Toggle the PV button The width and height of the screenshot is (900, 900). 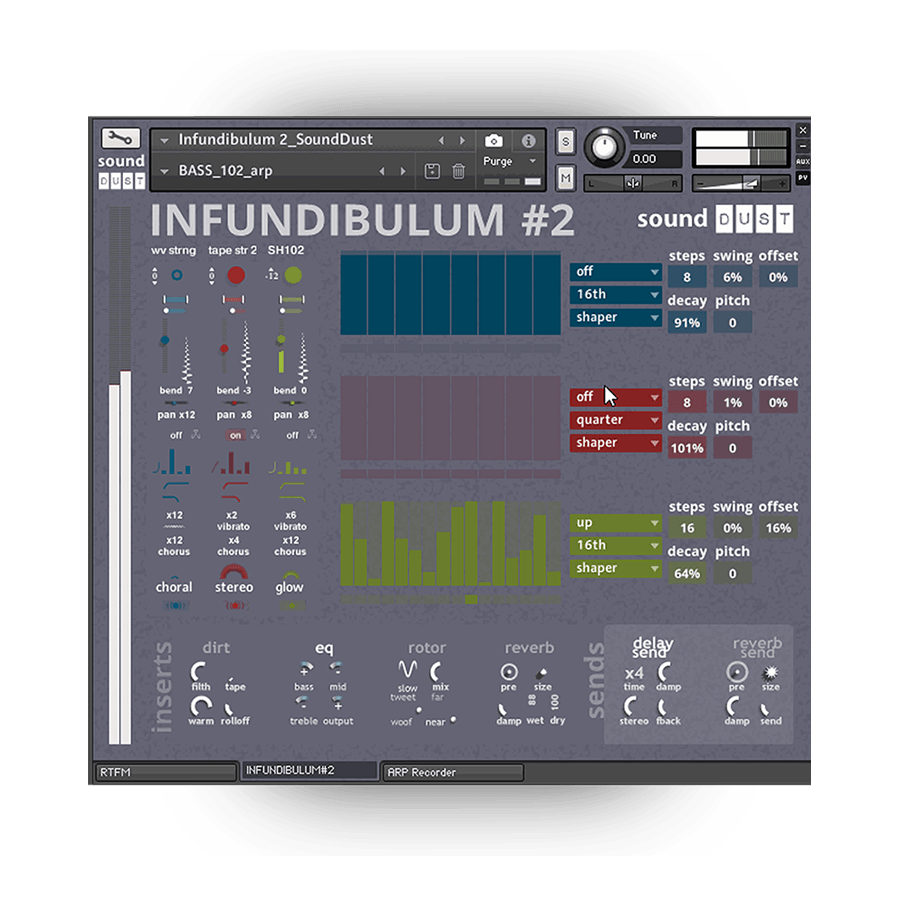802,178
